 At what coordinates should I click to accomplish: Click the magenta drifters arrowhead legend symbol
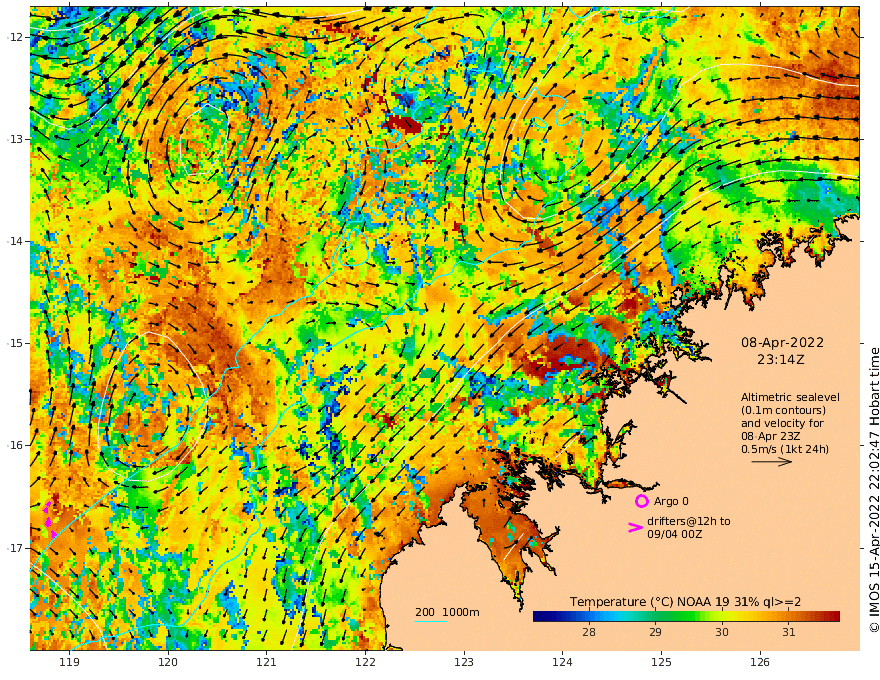click(x=635, y=527)
